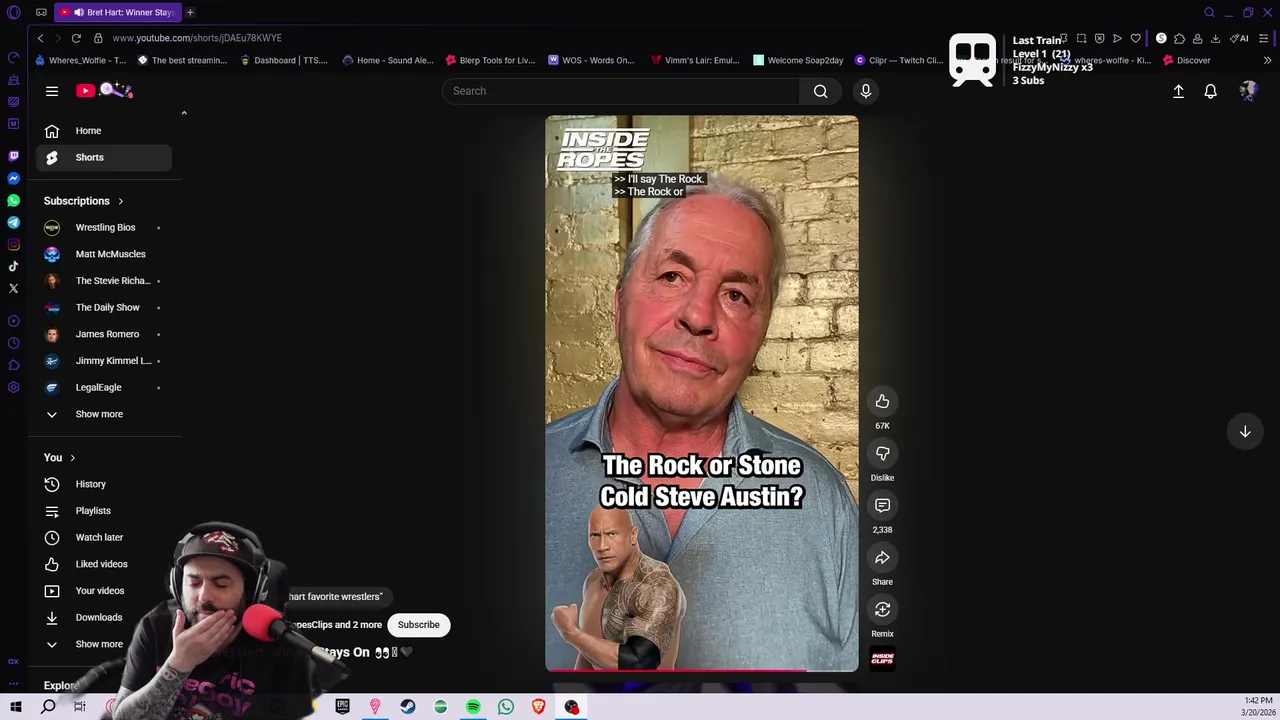Show more subscriptions
This screenshot has width=1280, height=720.
click(99, 414)
